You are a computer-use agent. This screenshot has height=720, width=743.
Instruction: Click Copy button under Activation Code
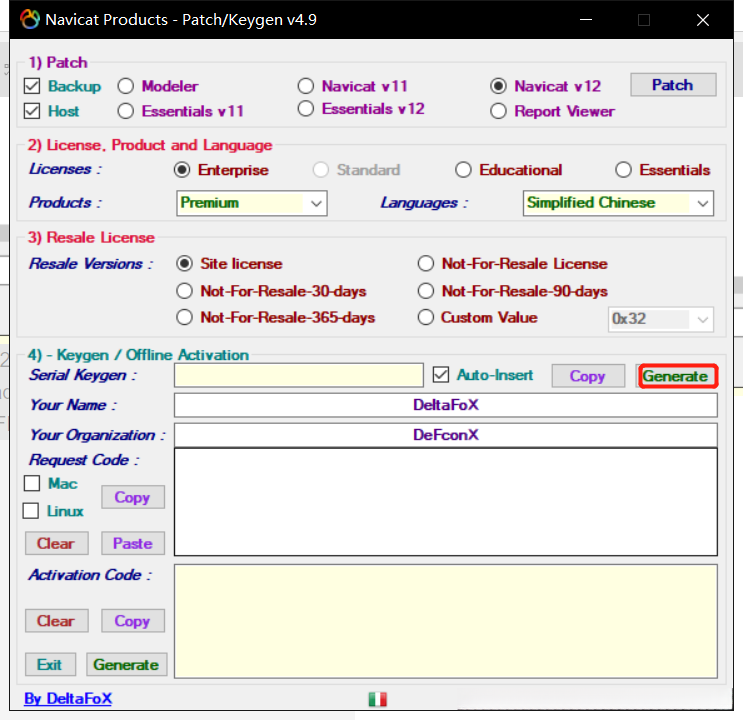pos(133,621)
